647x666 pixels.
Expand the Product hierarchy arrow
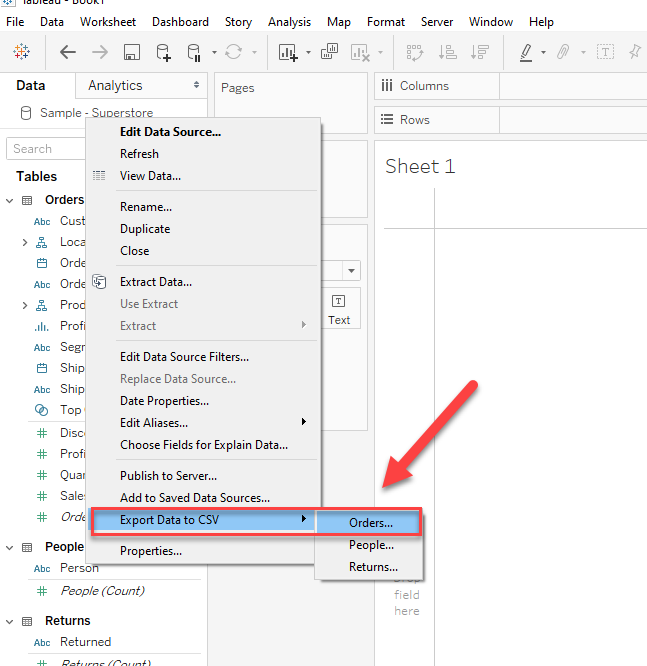pos(25,305)
